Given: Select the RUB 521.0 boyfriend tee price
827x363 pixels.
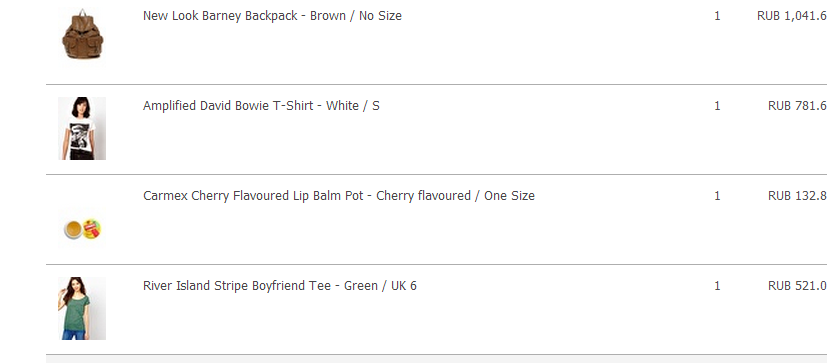Looking at the screenshot, I should [x=797, y=286].
